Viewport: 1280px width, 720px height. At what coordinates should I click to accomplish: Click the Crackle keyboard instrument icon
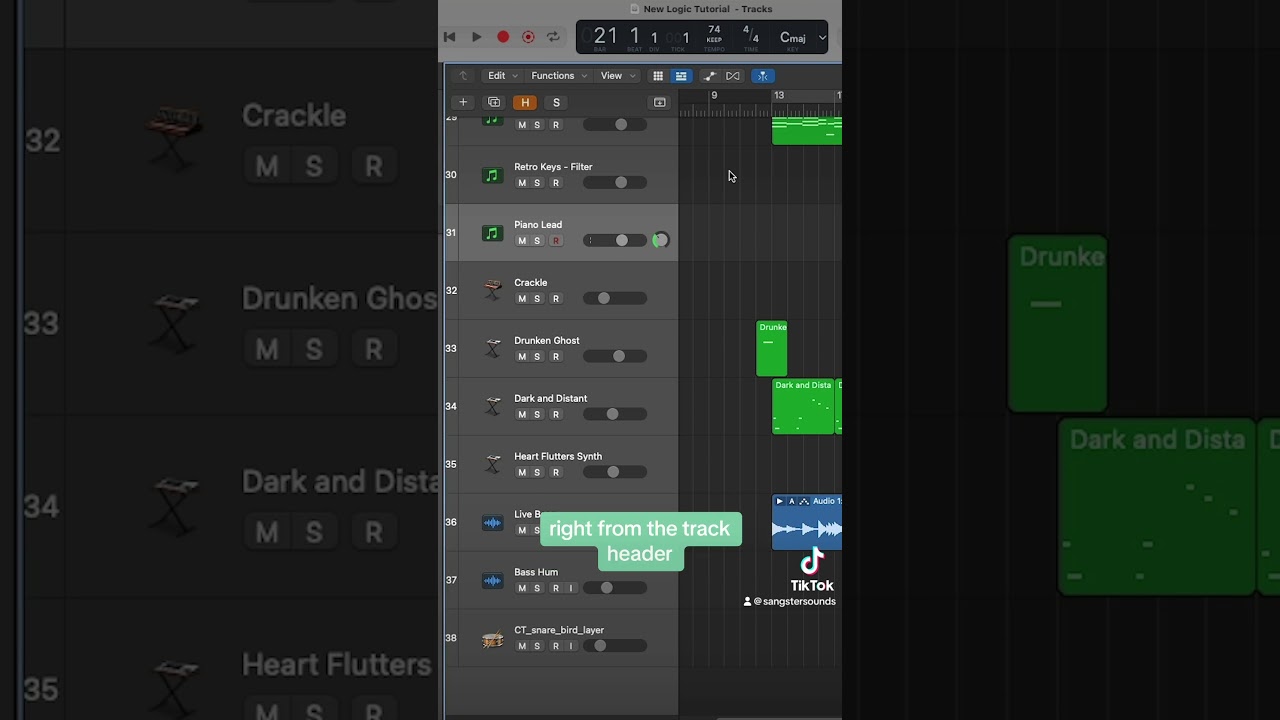pyautogui.click(x=492, y=290)
